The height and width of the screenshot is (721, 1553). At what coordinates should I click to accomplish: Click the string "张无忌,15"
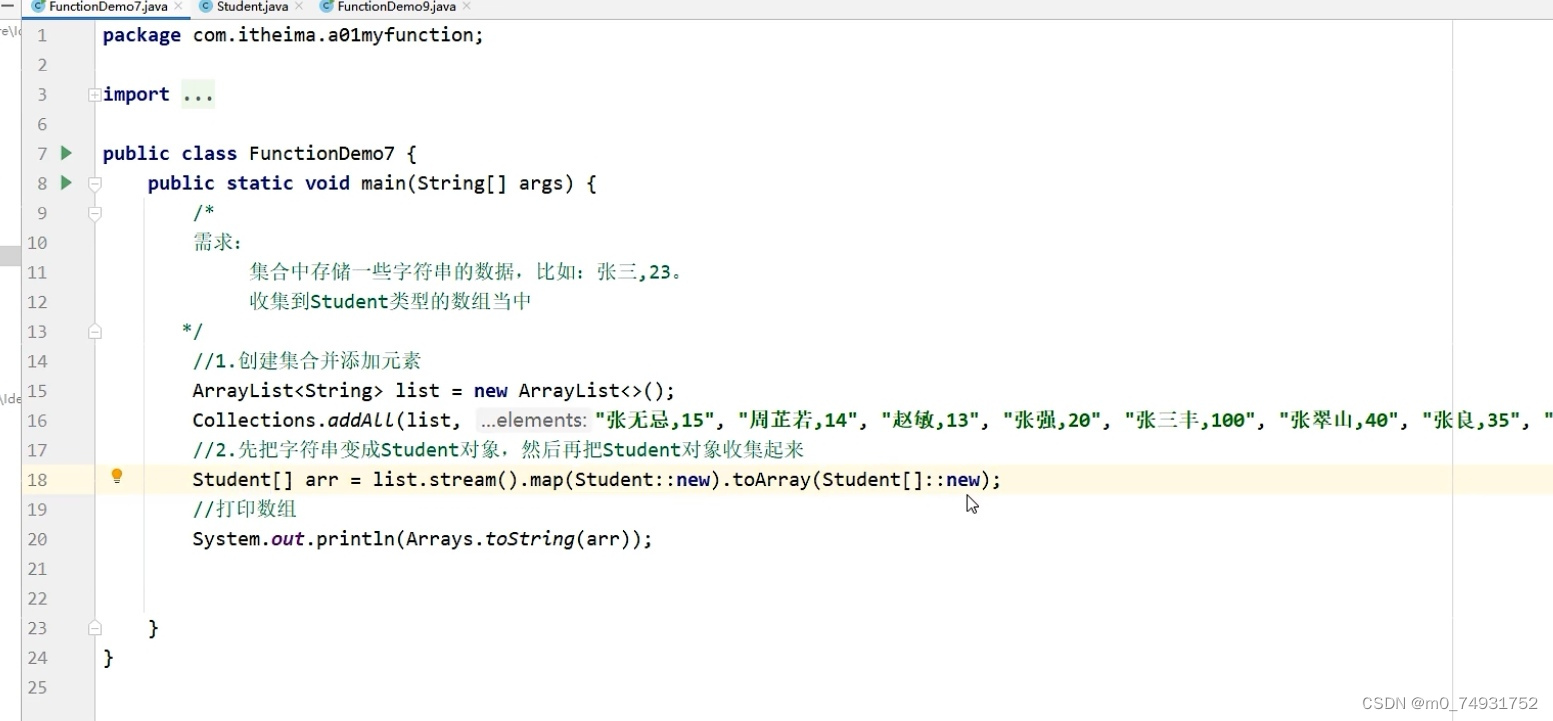655,421
